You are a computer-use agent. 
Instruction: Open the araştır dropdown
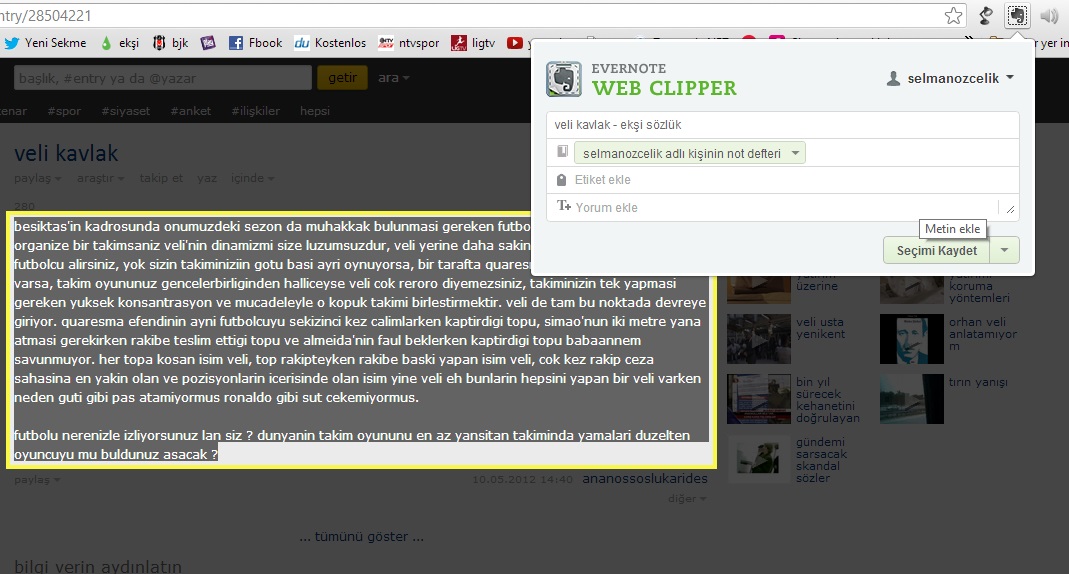tap(100, 178)
